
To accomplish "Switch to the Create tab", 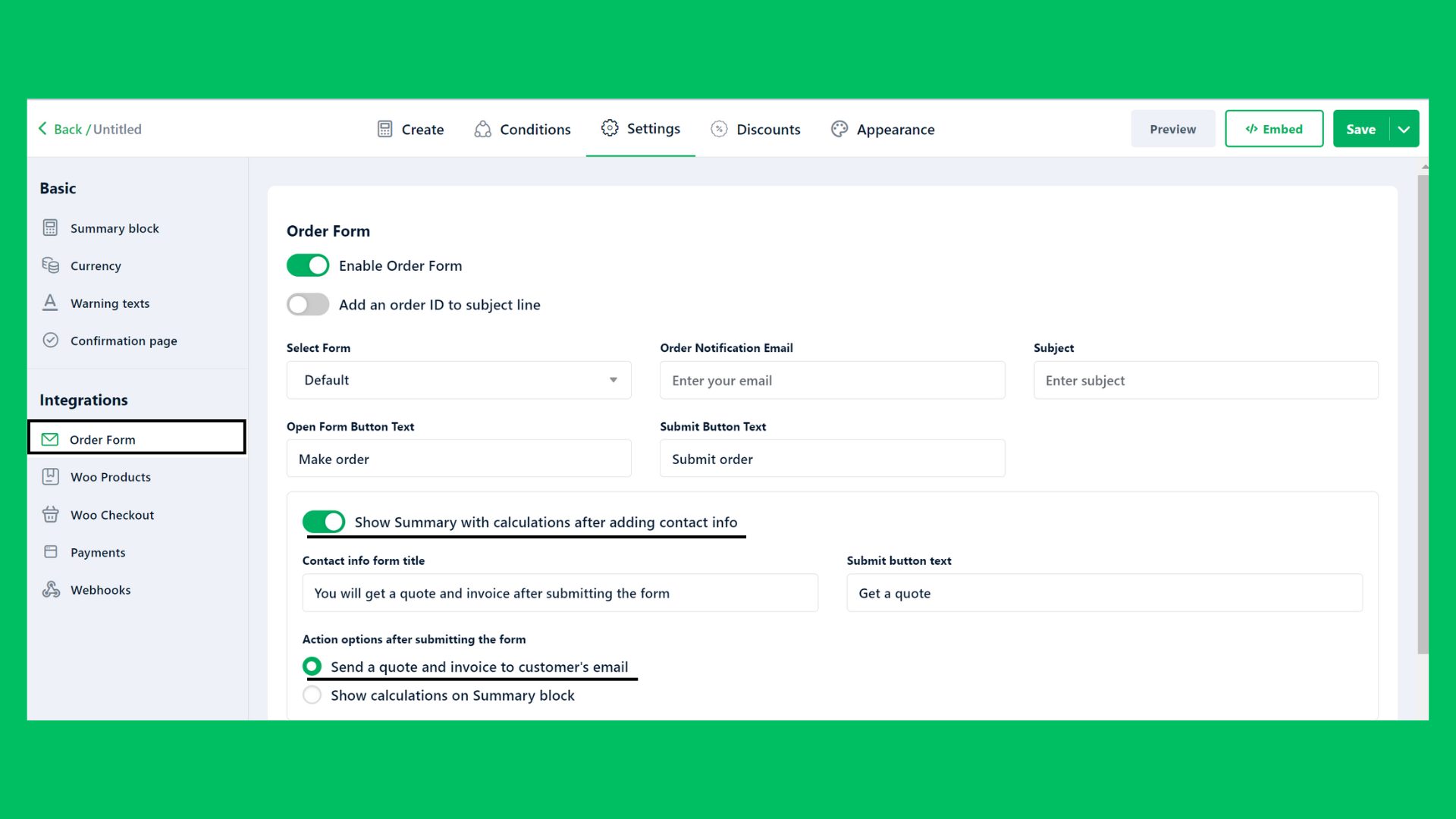I will point(410,129).
